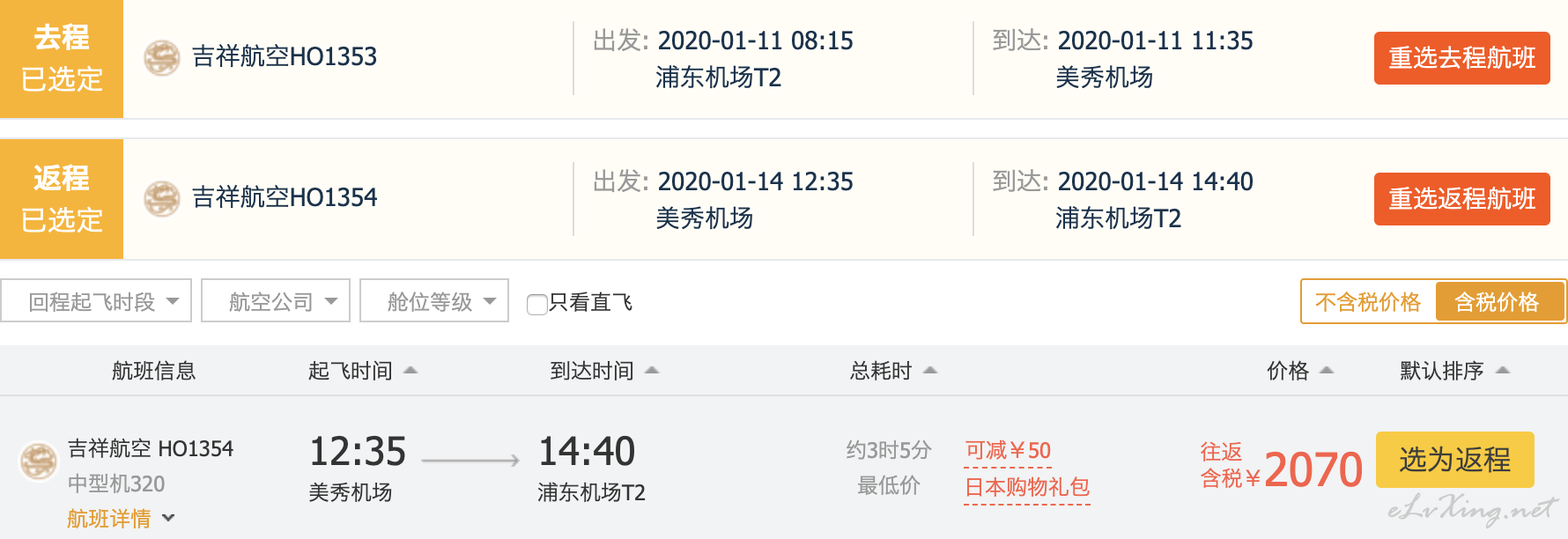Screen dimensions: 1568x539
Task: Click Juneyao Airlines logo on return HO1354 summary
Action: pyautogui.click(x=162, y=198)
